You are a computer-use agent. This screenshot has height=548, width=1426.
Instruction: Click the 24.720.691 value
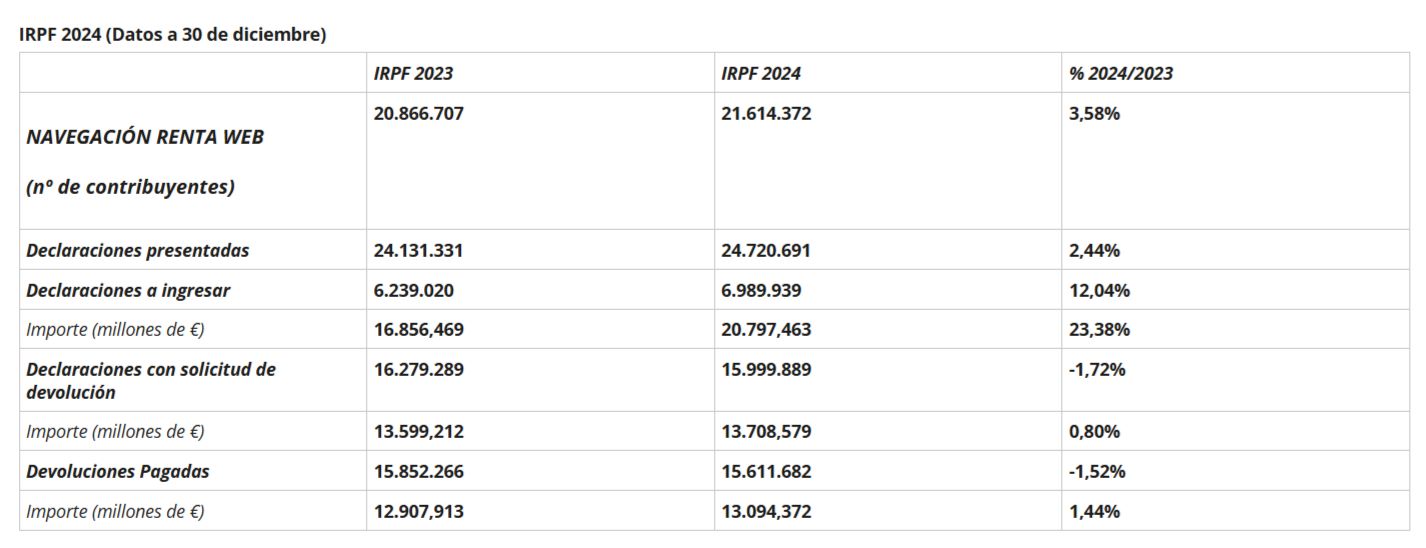click(x=766, y=250)
